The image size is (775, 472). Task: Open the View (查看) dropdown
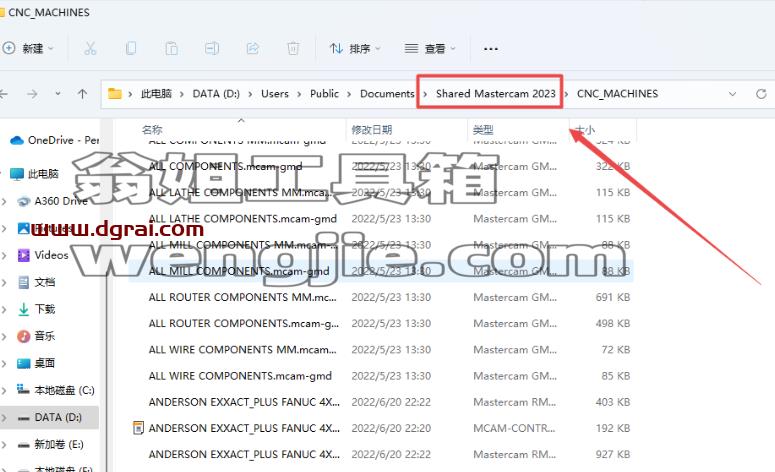click(x=430, y=48)
